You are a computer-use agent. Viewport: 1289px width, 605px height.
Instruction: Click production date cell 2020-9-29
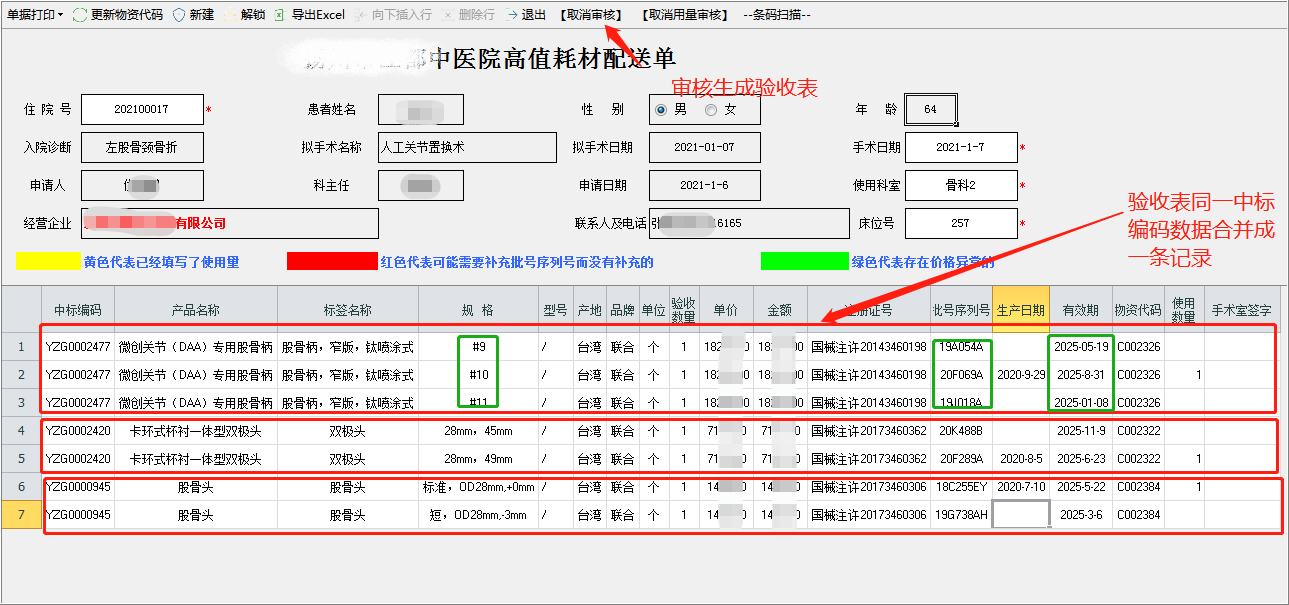1020,375
